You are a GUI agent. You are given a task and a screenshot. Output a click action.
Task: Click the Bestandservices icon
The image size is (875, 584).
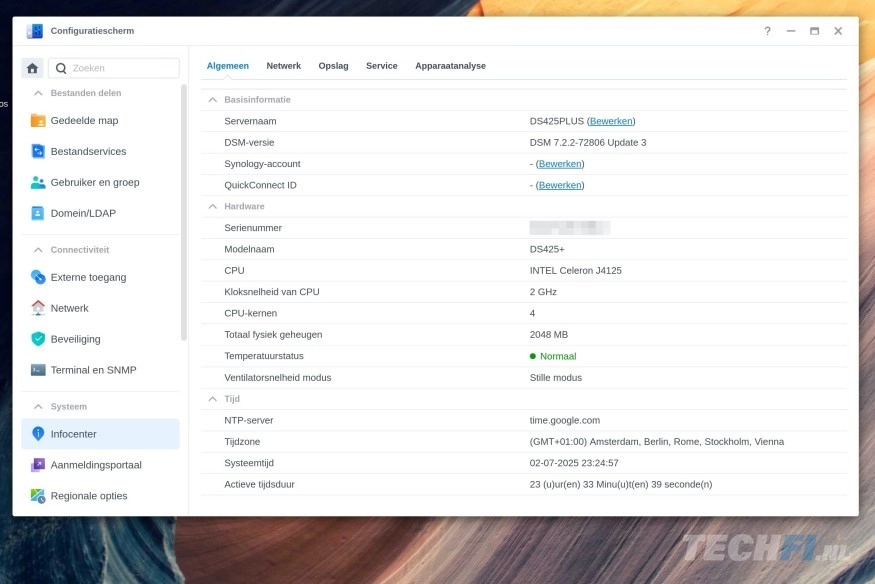point(38,151)
